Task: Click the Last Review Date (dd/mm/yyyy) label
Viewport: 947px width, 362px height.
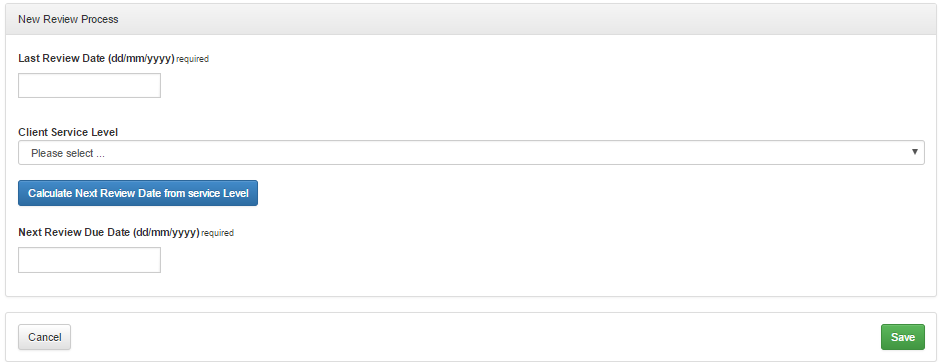Action: tap(96, 59)
